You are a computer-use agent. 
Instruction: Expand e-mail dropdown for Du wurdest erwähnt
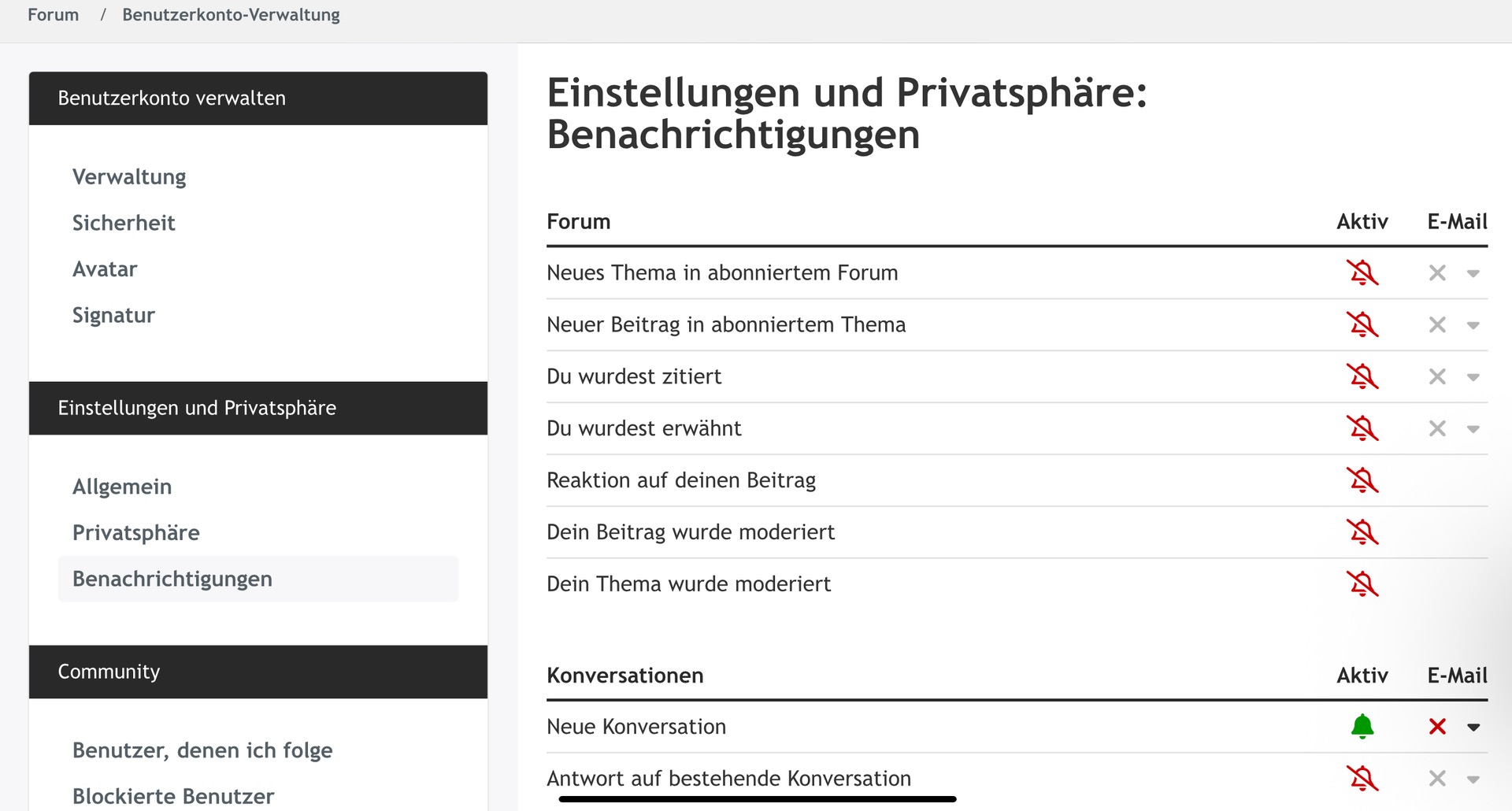1473,429
